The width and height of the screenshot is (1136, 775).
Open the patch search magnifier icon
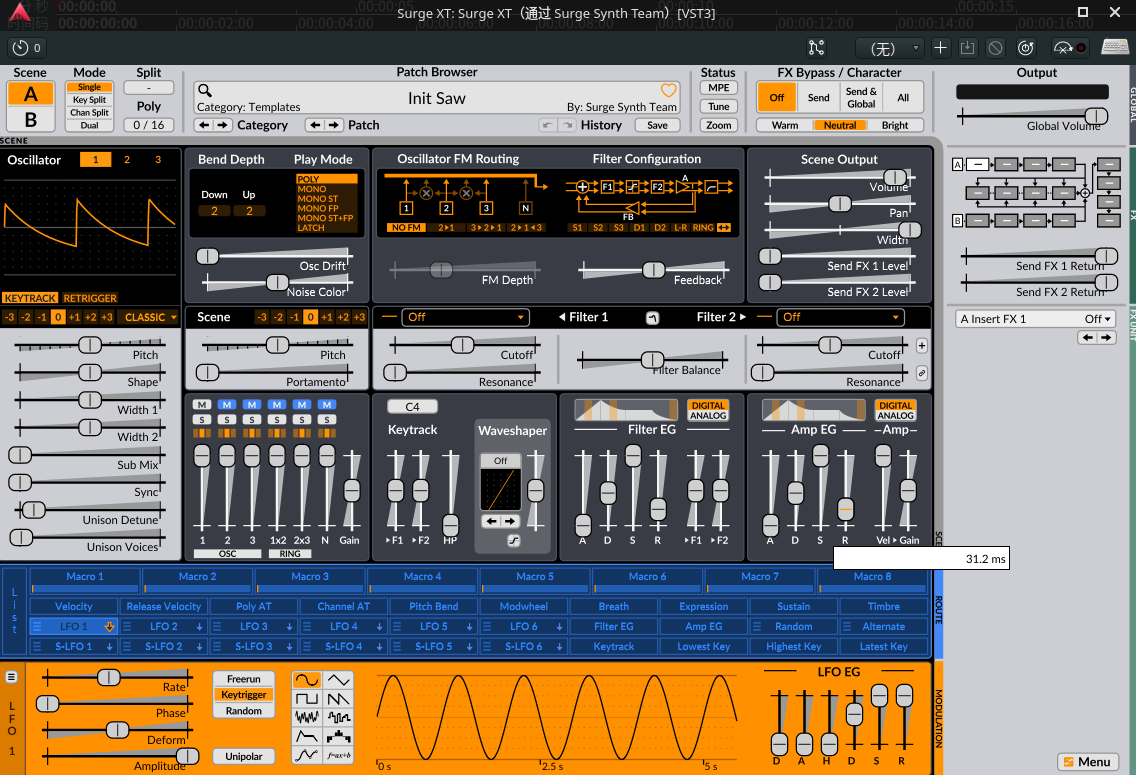205,91
